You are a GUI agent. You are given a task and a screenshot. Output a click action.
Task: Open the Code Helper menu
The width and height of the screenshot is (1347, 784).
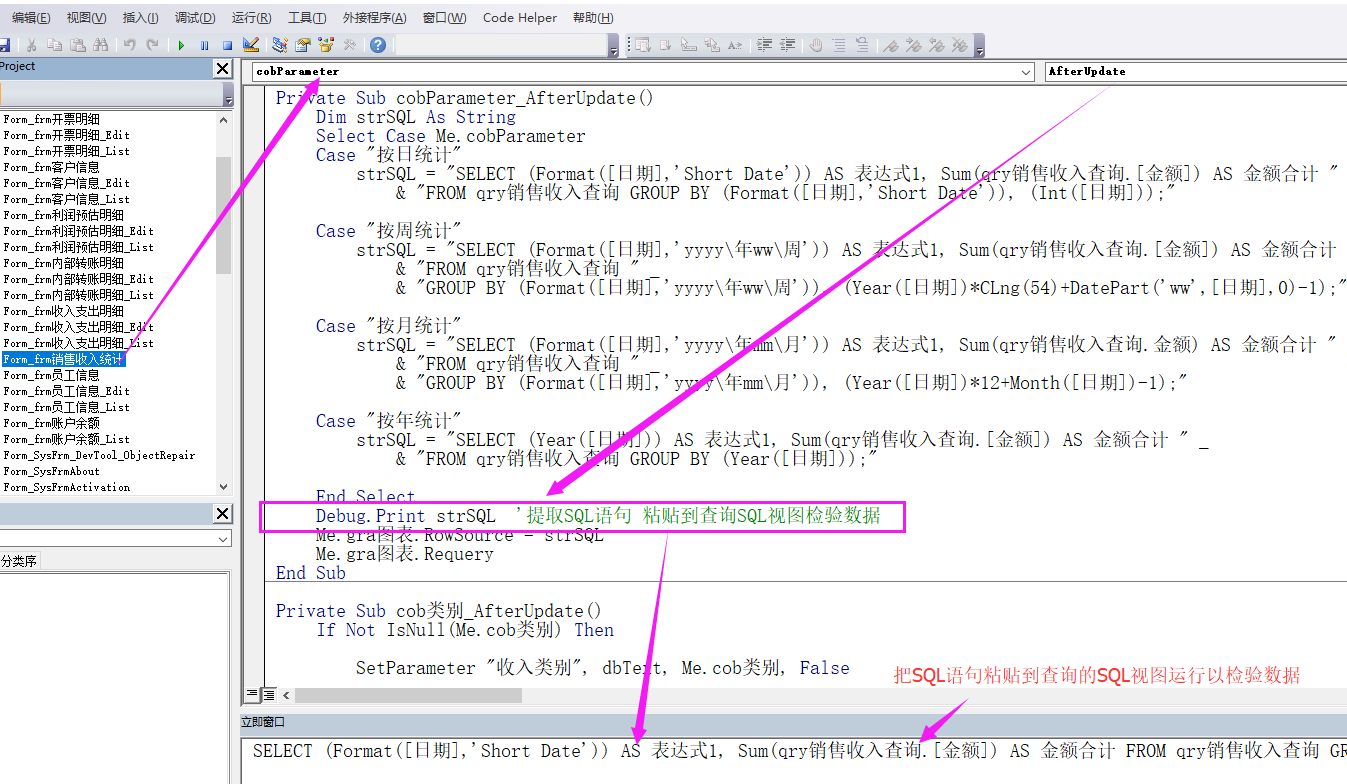tap(520, 18)
